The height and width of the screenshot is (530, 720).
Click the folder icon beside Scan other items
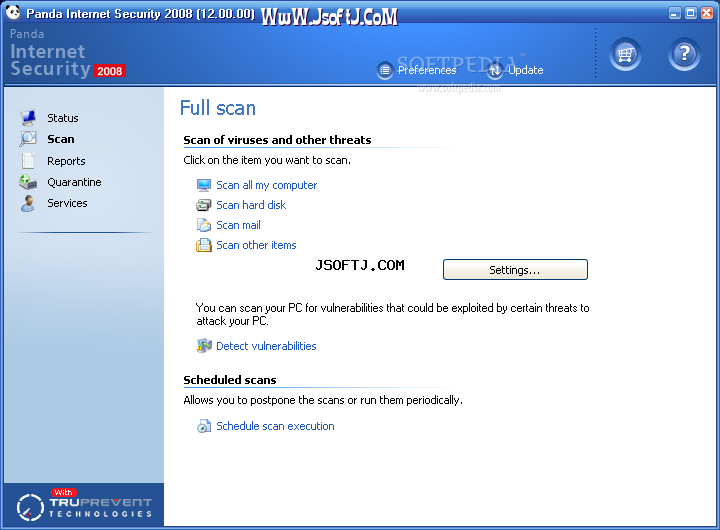pos(203,245)
